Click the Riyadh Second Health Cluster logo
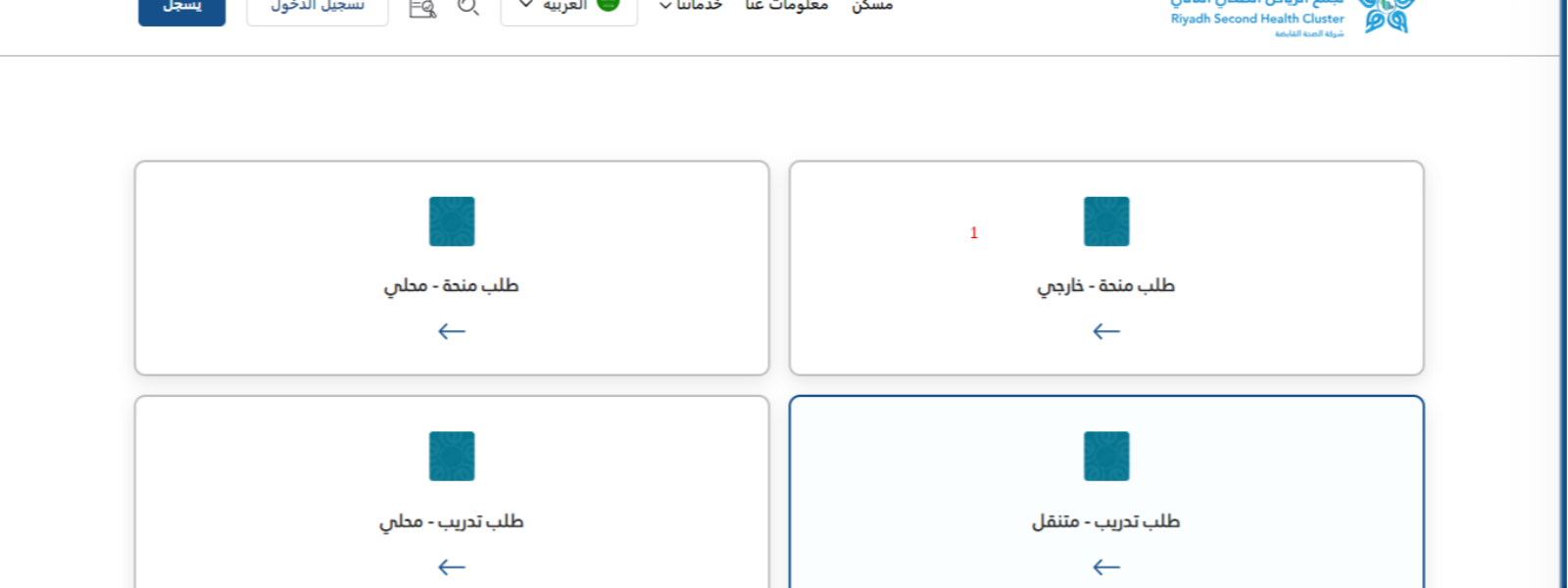 coord(1292,17)
